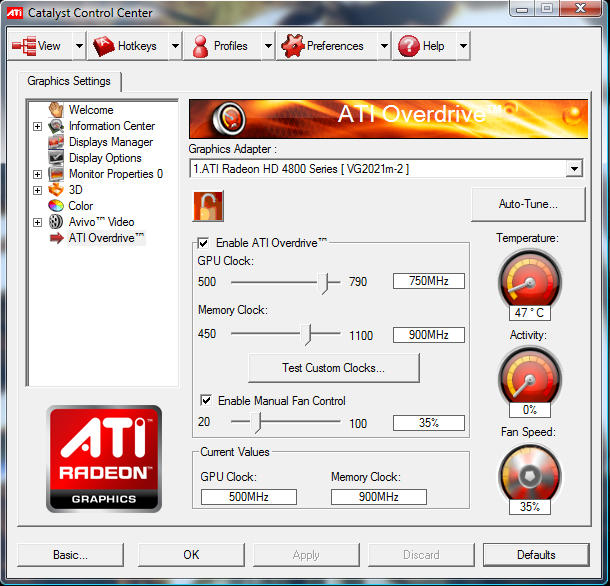
Task: Click the Information Center icon
Action: point(57,126)
